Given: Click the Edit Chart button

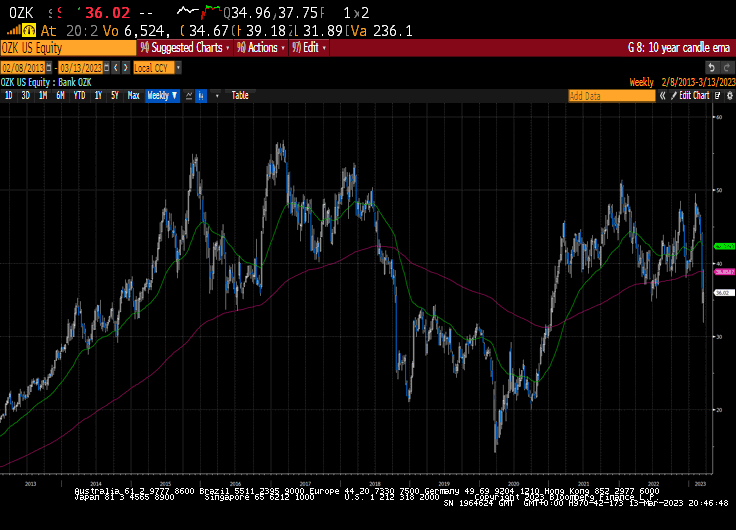Looking at the screenshot, I should pyautogui.click(x=690, y=96).
